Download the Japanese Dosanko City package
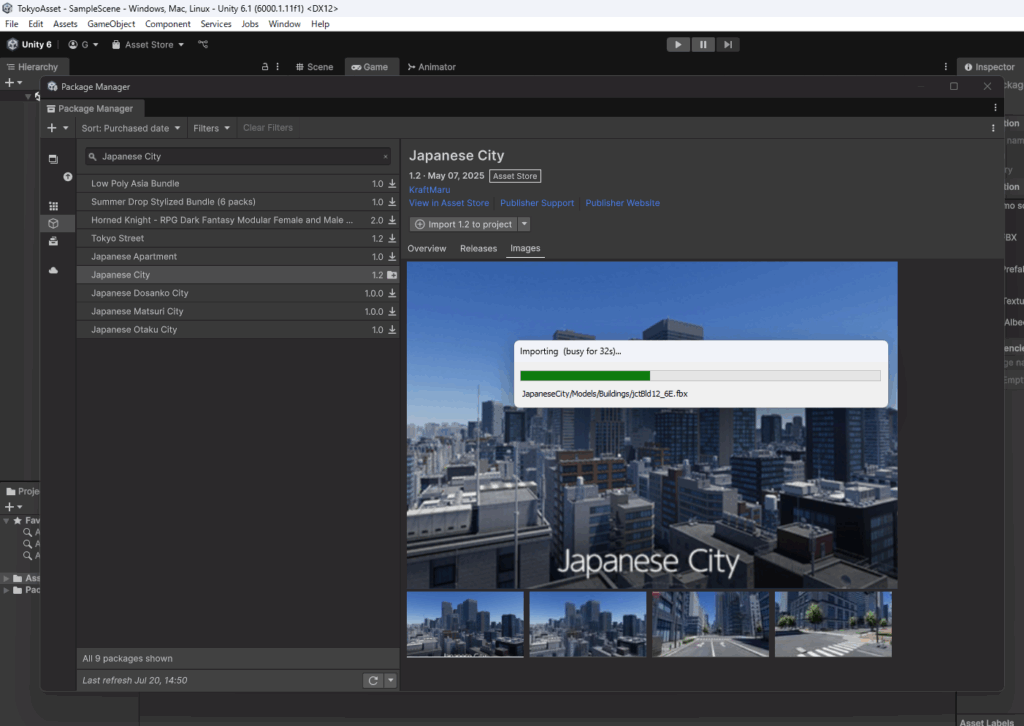The width and height of the screenshot is (1024, 726). (392, 294)
